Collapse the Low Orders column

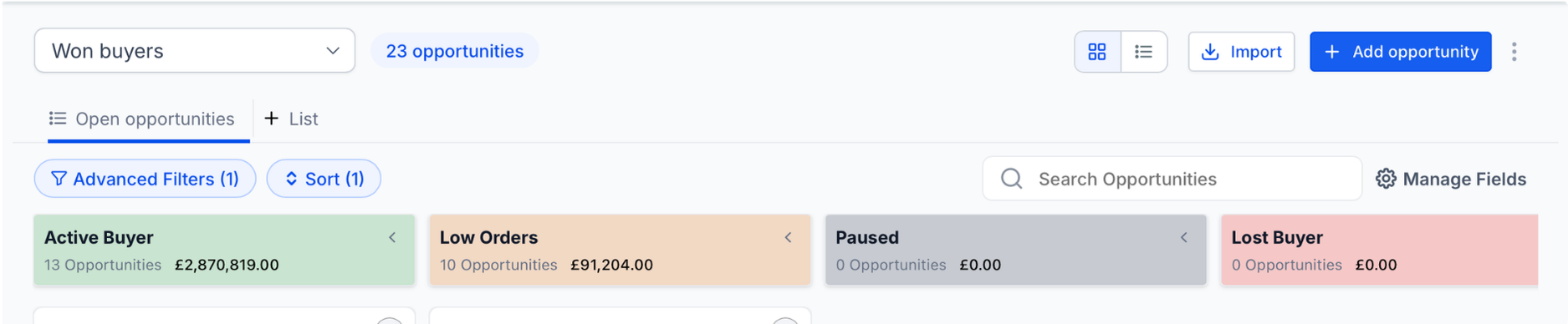[788, 238]
